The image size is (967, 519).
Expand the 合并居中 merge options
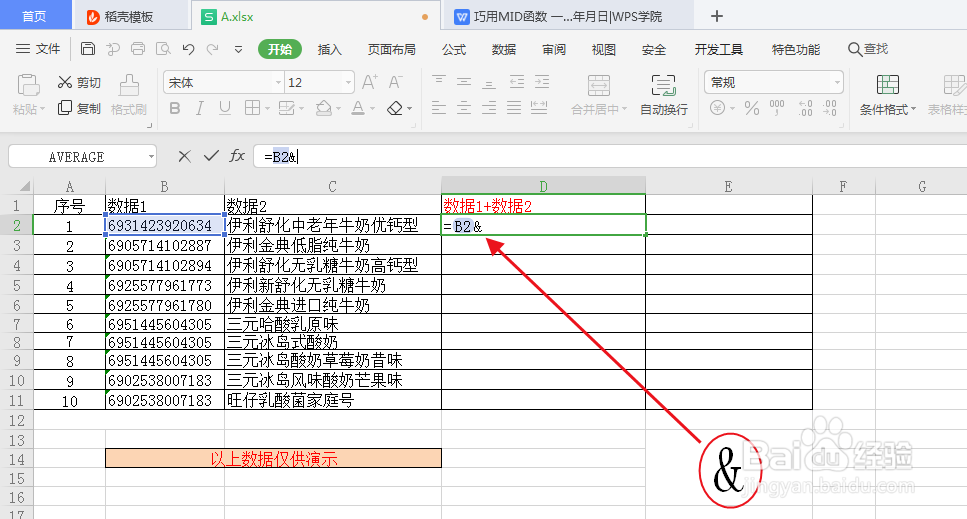coord(624,109)
